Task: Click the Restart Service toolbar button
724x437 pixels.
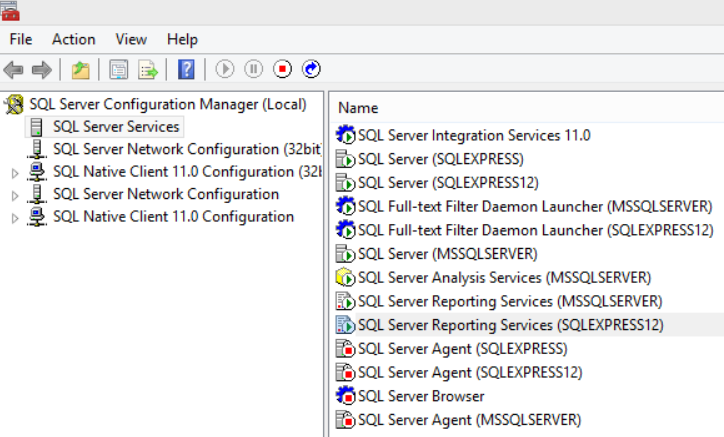Action: click(311, 69)
